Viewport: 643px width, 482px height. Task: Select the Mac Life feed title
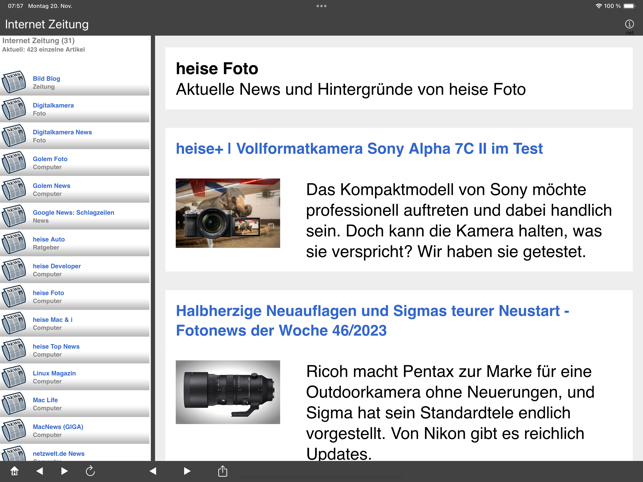[45, 400]
